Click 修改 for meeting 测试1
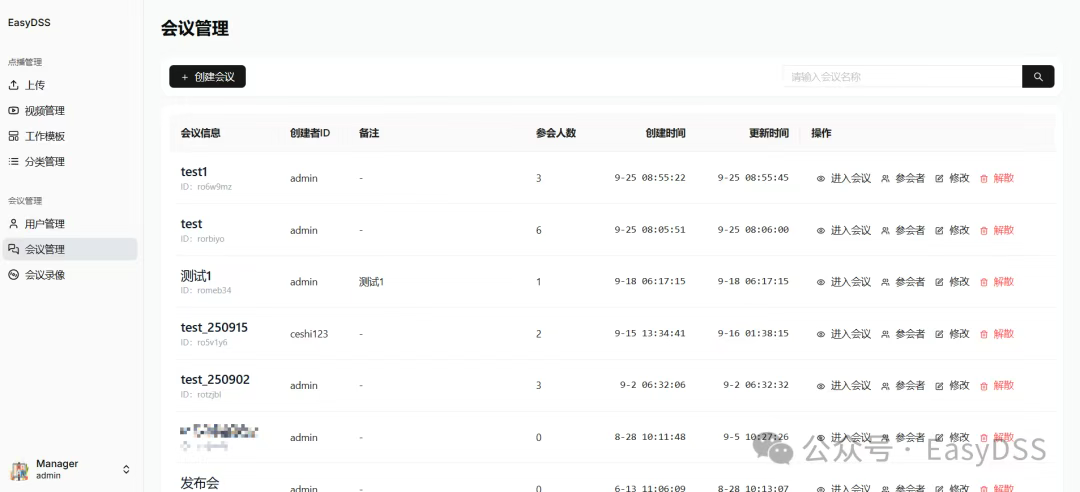Image resolution: width=1080 pixels, height=492 pixels. pos(952,282)
